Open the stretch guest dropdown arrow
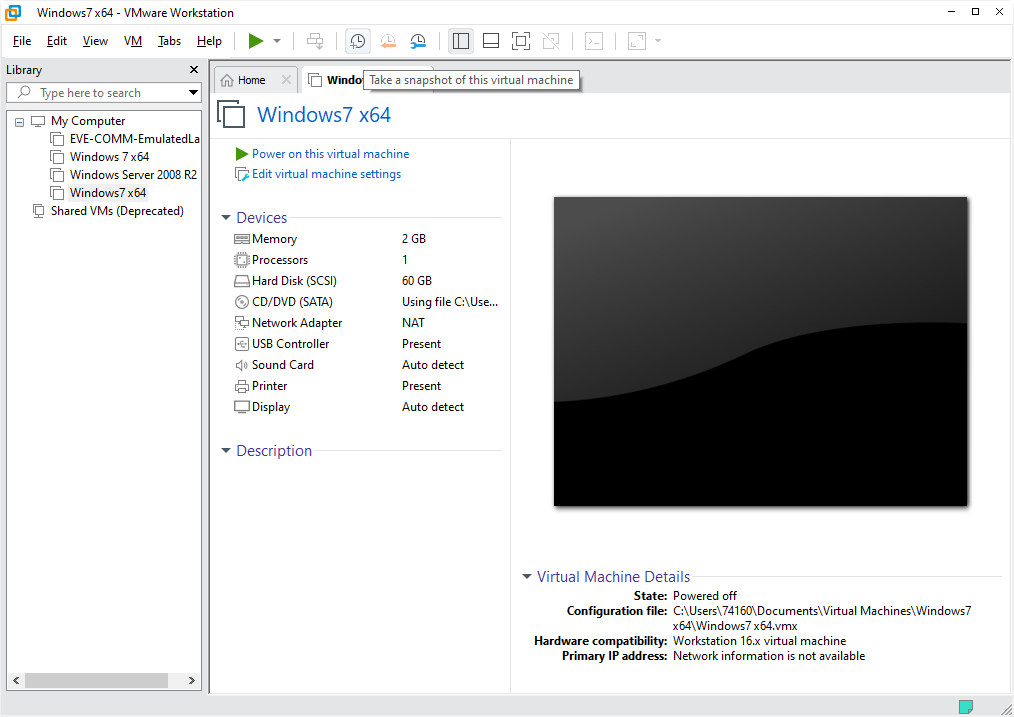1014x717 pixels. (658, 41)
